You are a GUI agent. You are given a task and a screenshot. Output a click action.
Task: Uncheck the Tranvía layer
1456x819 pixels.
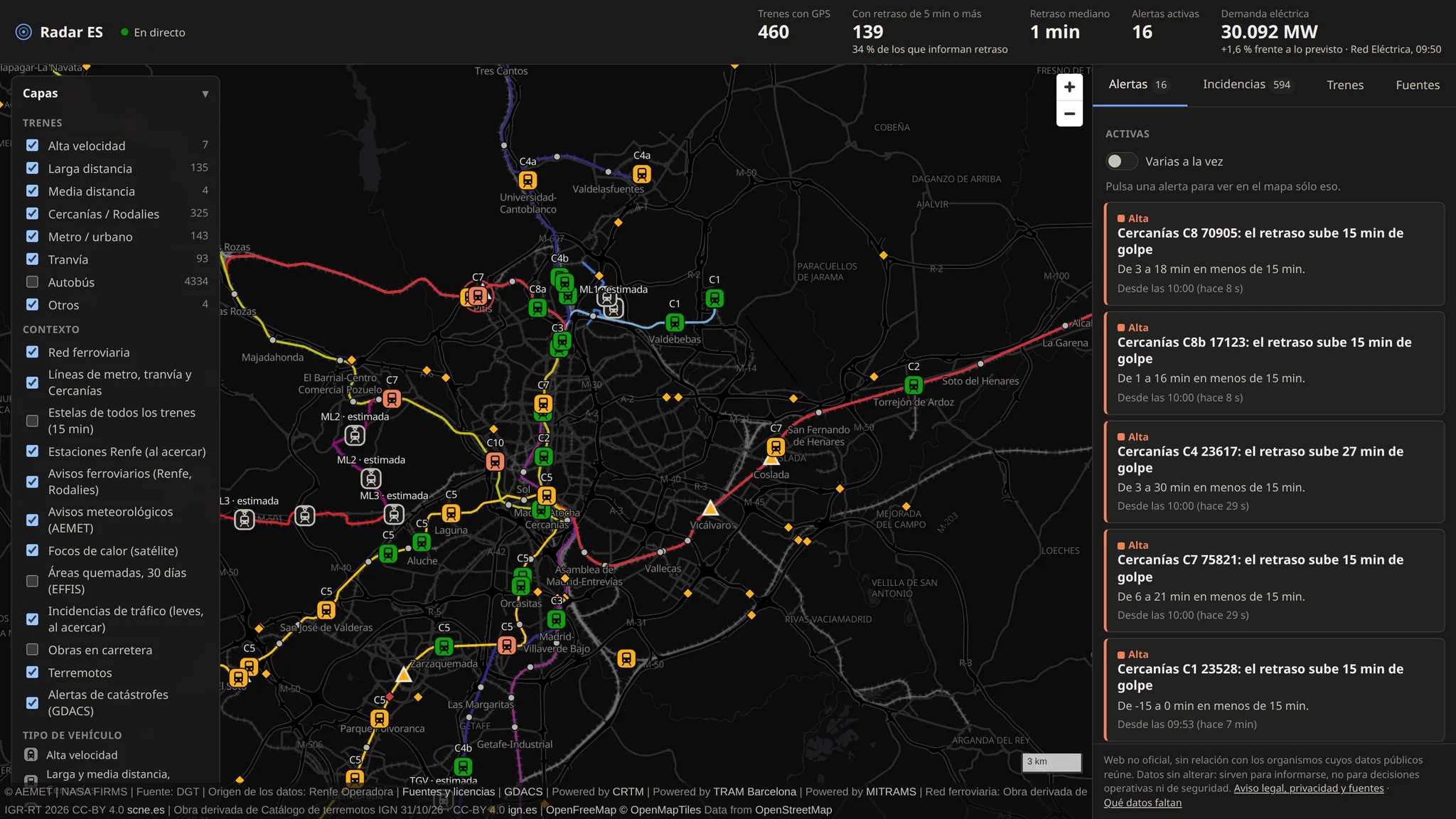pos(32,259)
